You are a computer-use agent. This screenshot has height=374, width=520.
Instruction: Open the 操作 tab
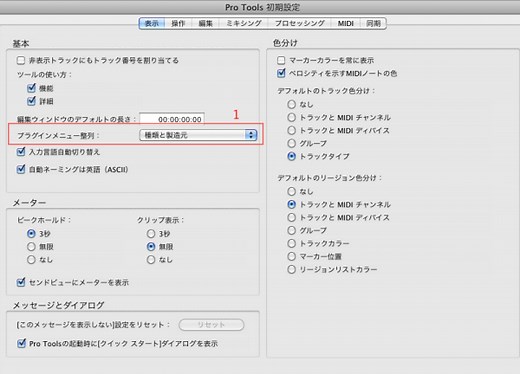pos(178,23)
